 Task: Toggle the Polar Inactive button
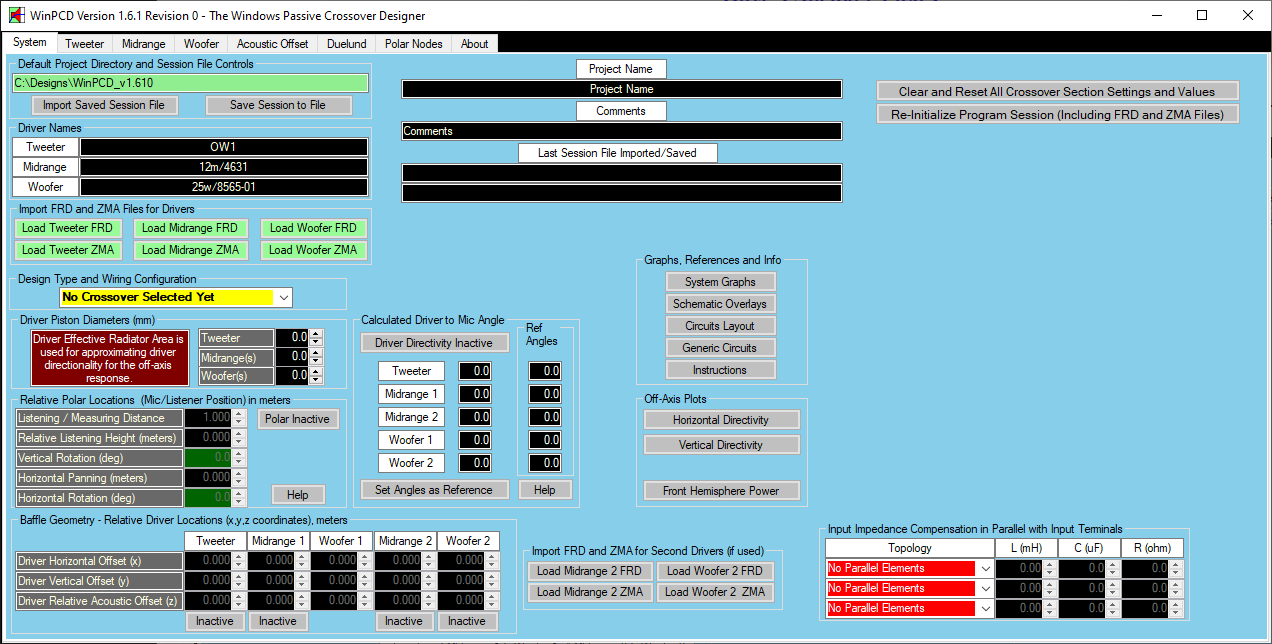coord(296,419)
